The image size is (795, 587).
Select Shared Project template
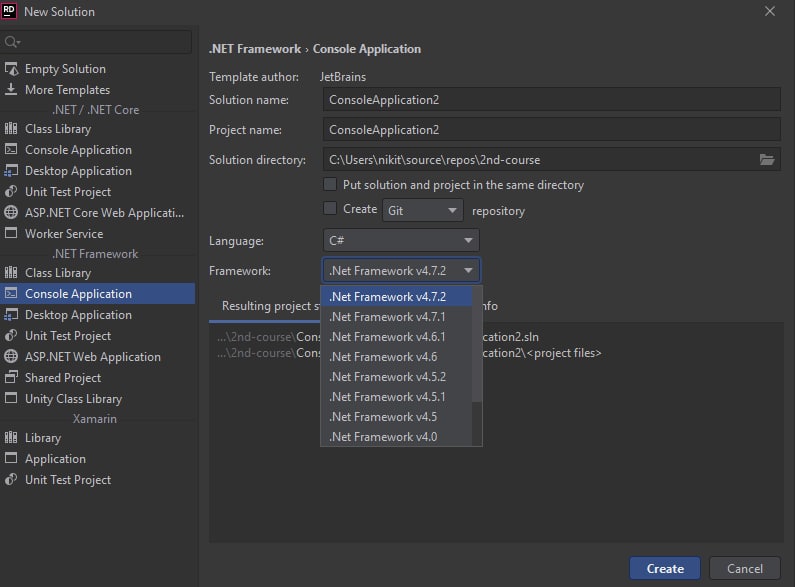coord(97,377)
